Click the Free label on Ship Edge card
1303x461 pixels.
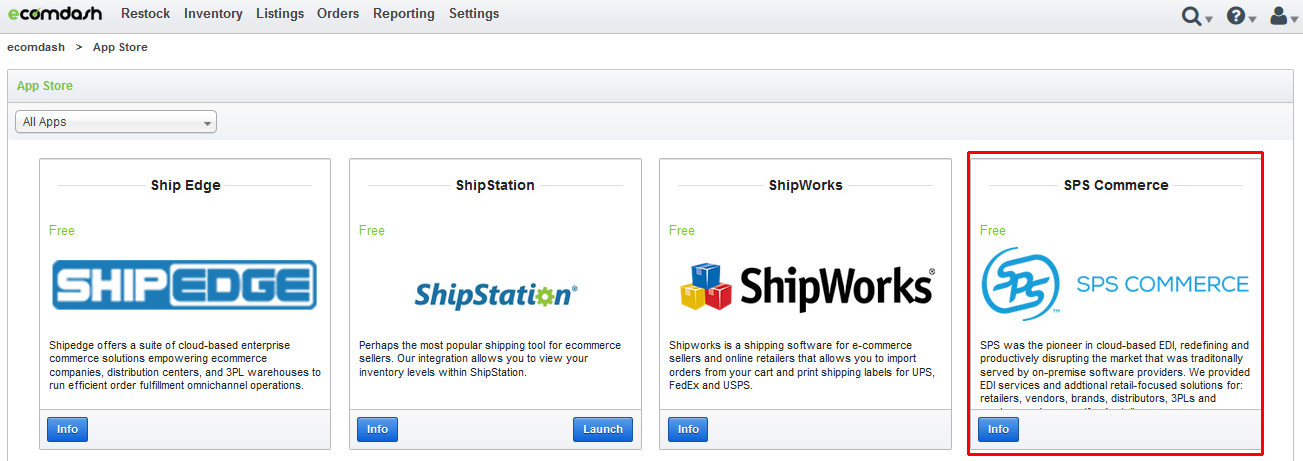pos(62,231)
